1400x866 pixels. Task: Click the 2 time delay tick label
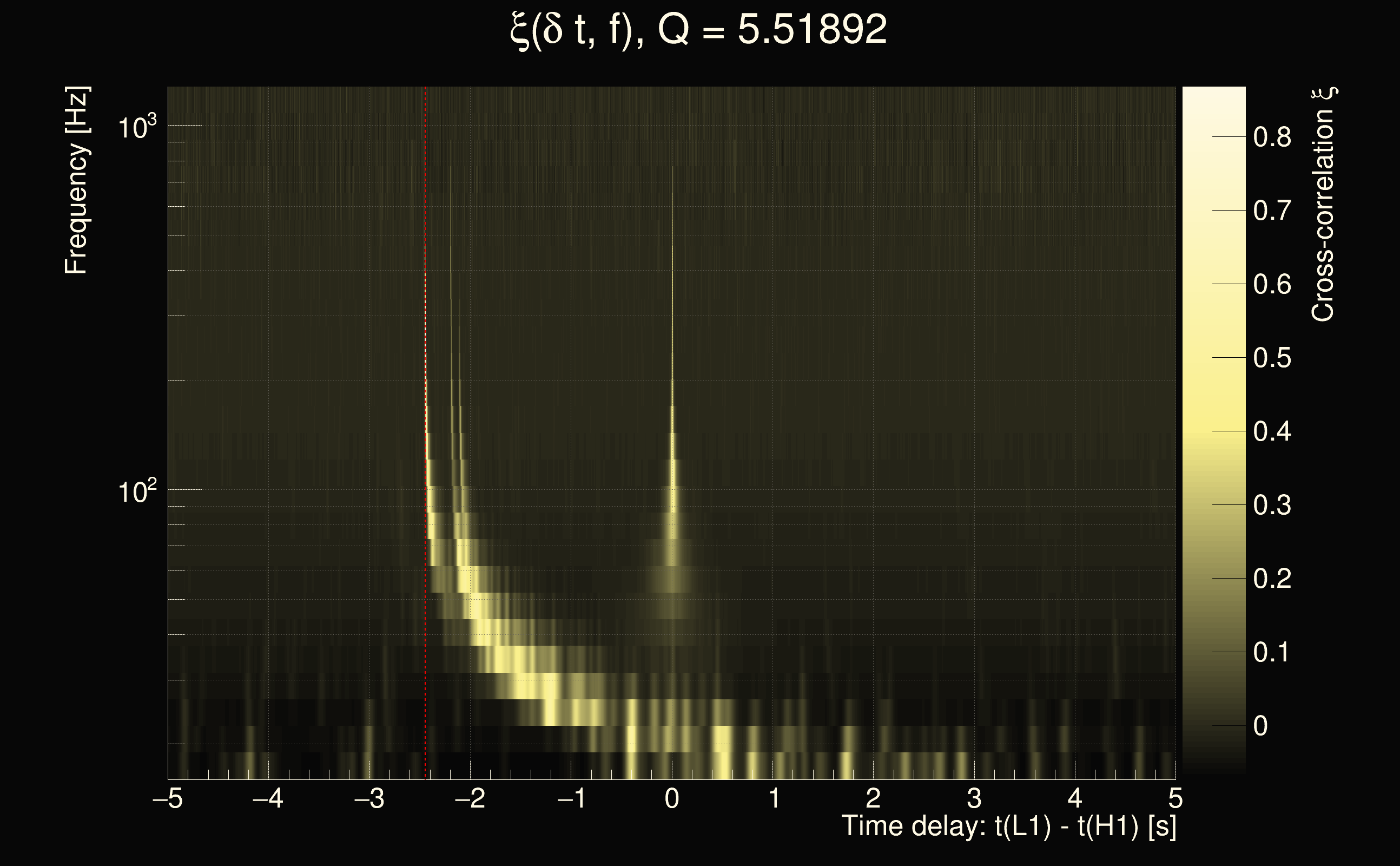(x=874, y=798)
